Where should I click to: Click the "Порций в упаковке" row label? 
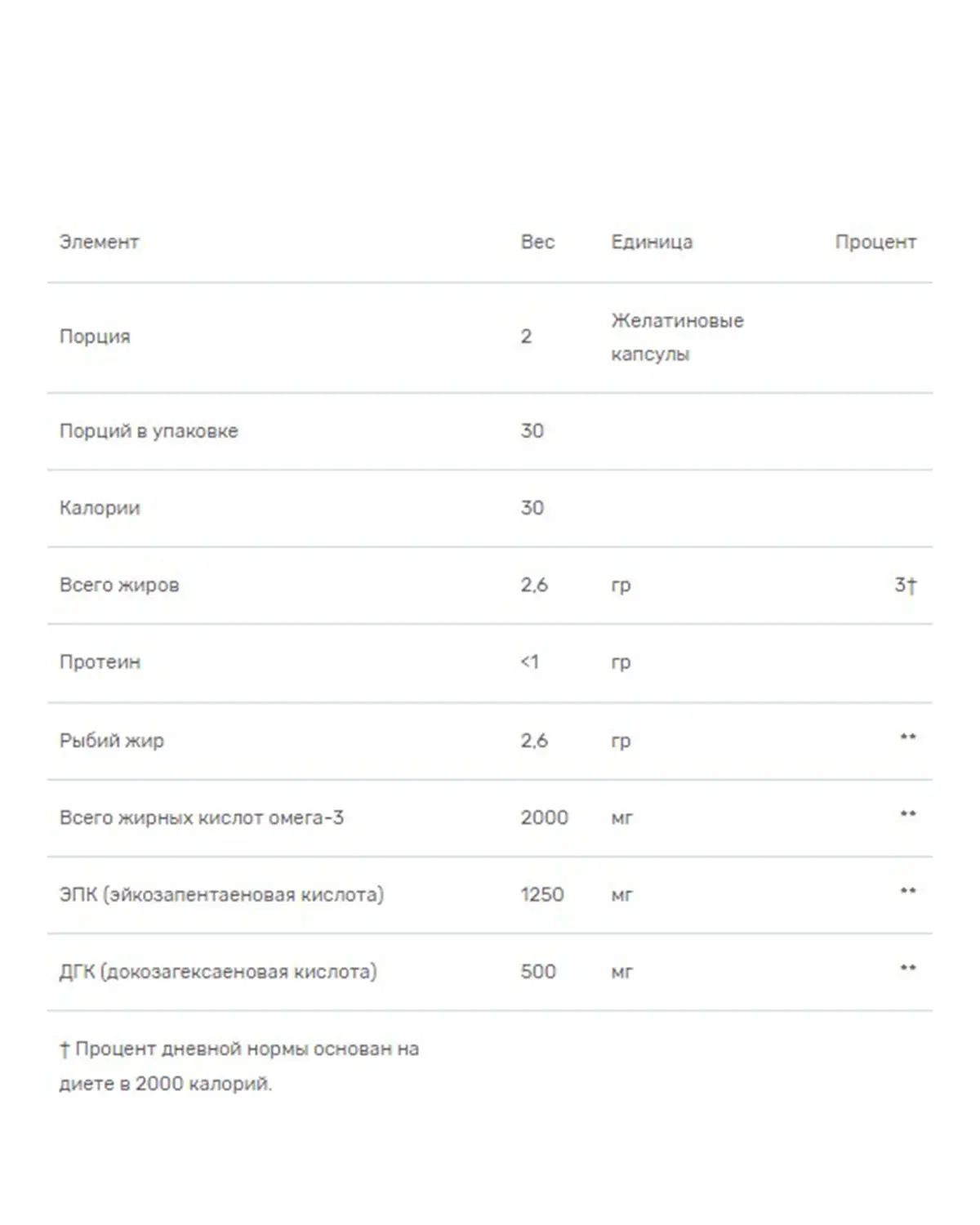(x=149, y=431)
